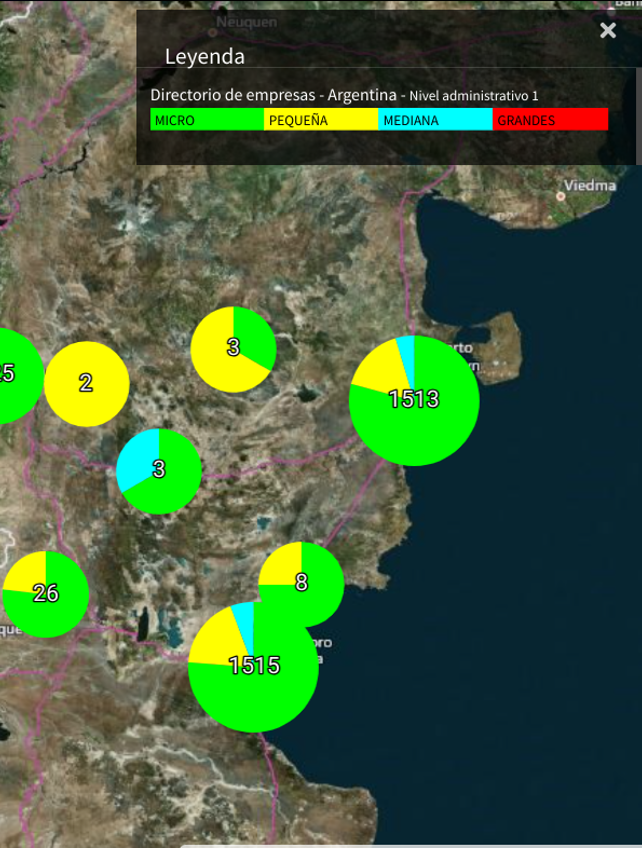Click the red GRANDES legend swatch
The width and height of the screenshot is (642, 848).
(551, 120)
